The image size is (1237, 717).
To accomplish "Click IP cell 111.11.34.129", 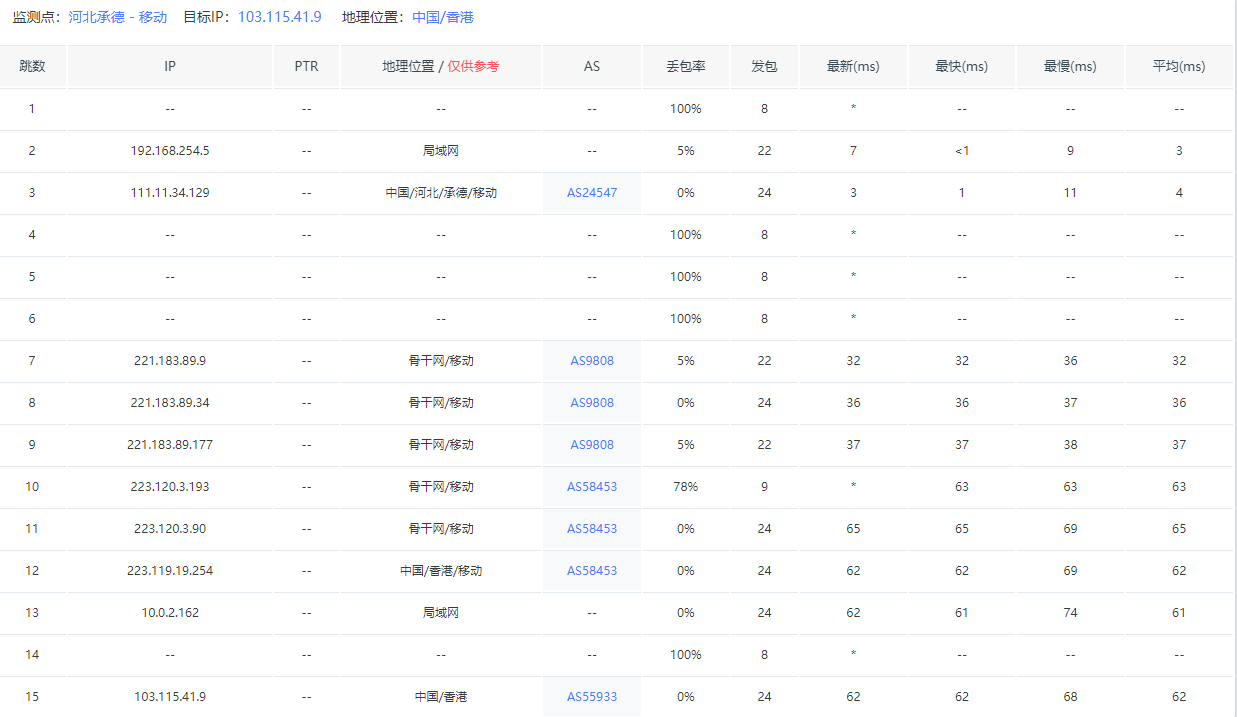I will pos(170,193).
